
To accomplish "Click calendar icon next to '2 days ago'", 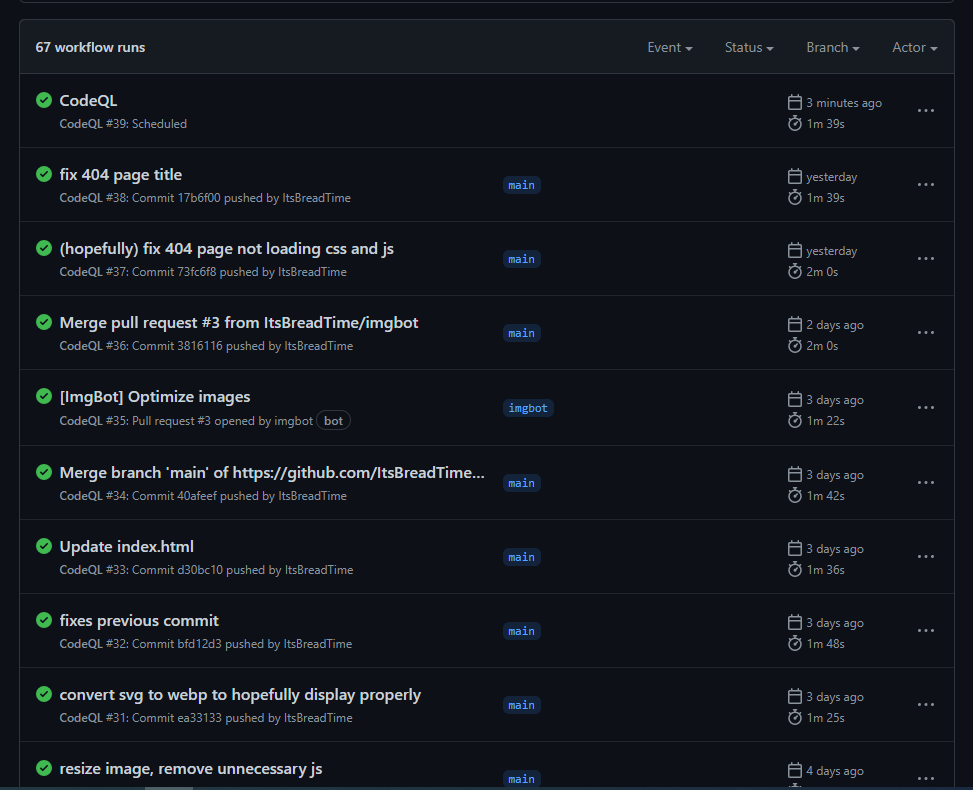I will (x=795, y=325).
